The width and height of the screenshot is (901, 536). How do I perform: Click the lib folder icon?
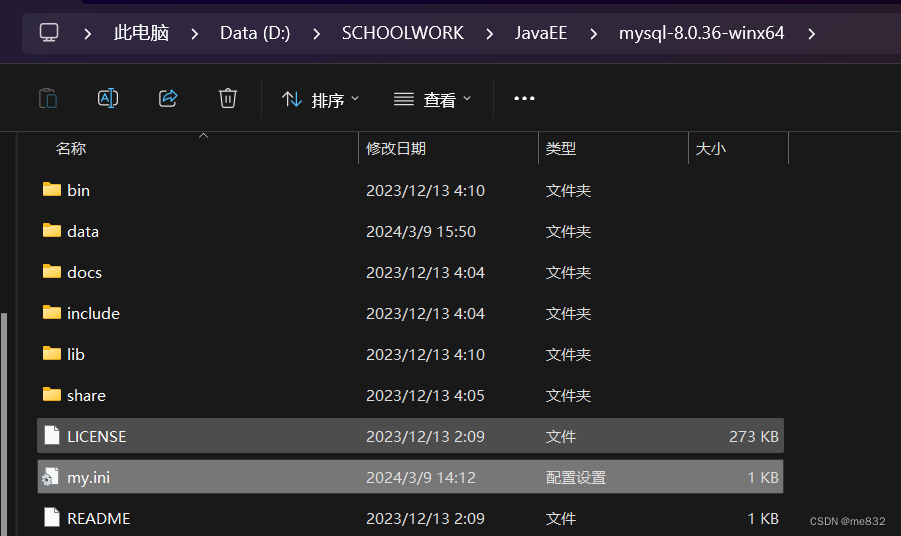click(x=52, y=353)
